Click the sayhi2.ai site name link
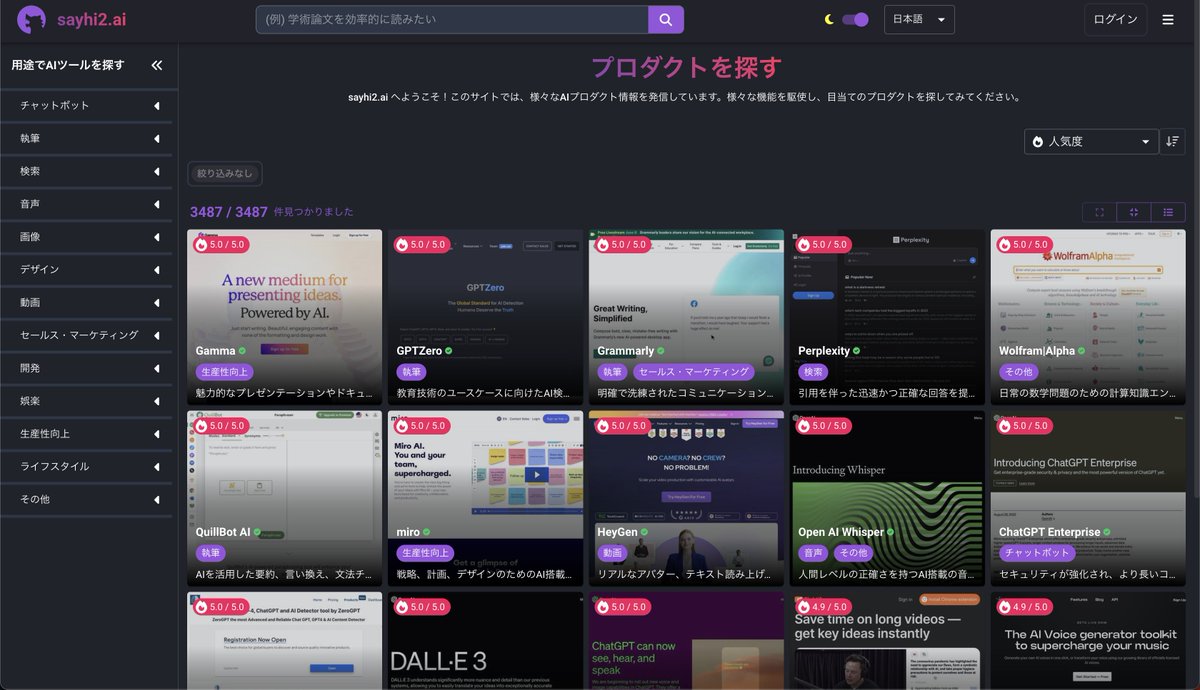Viewport: 1200px width, 690px height. (91, 20)
